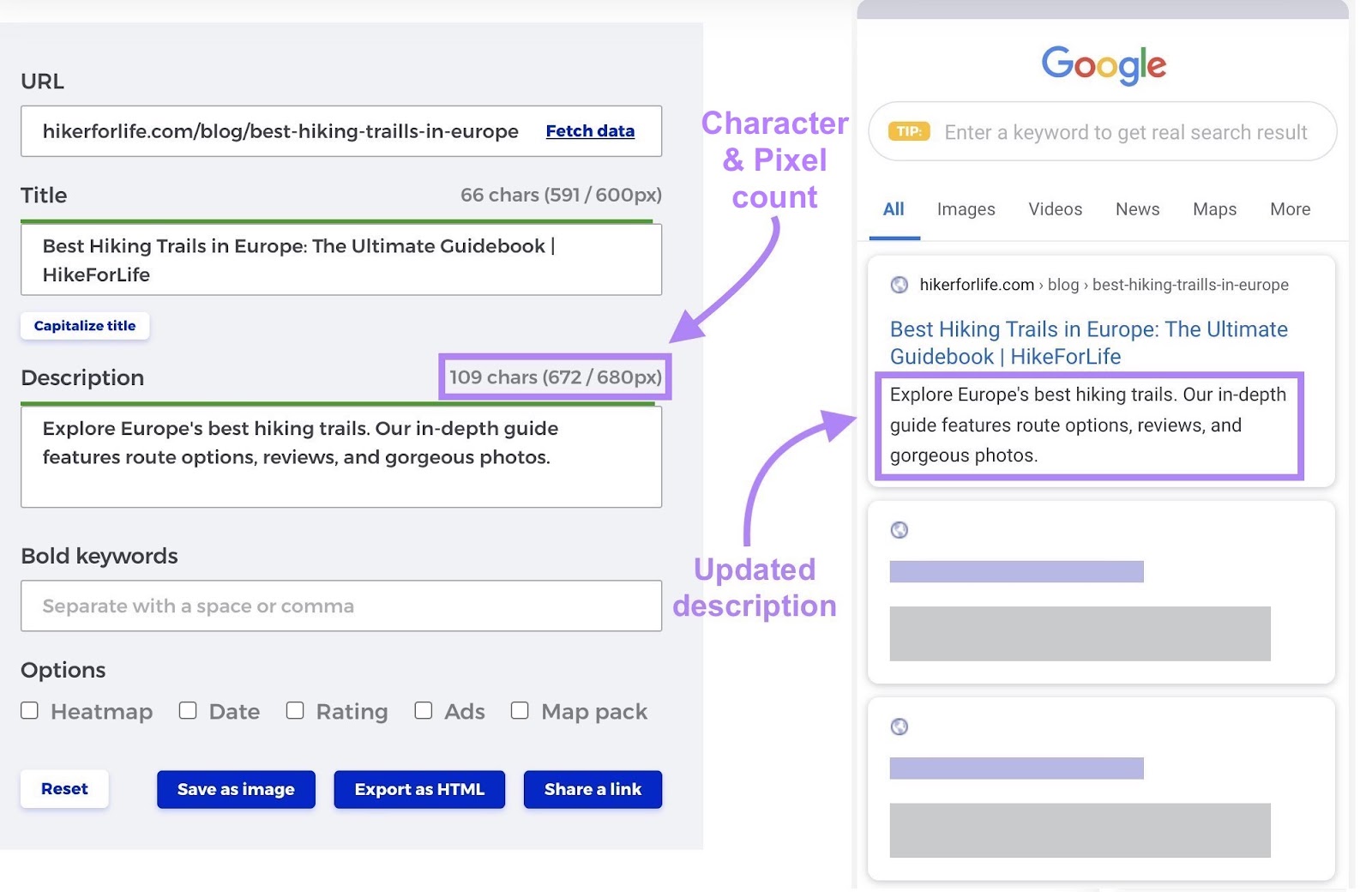Enable the Map pack option
The height and width of the screenshot is (892, 1372).
[x=520, y=710]
